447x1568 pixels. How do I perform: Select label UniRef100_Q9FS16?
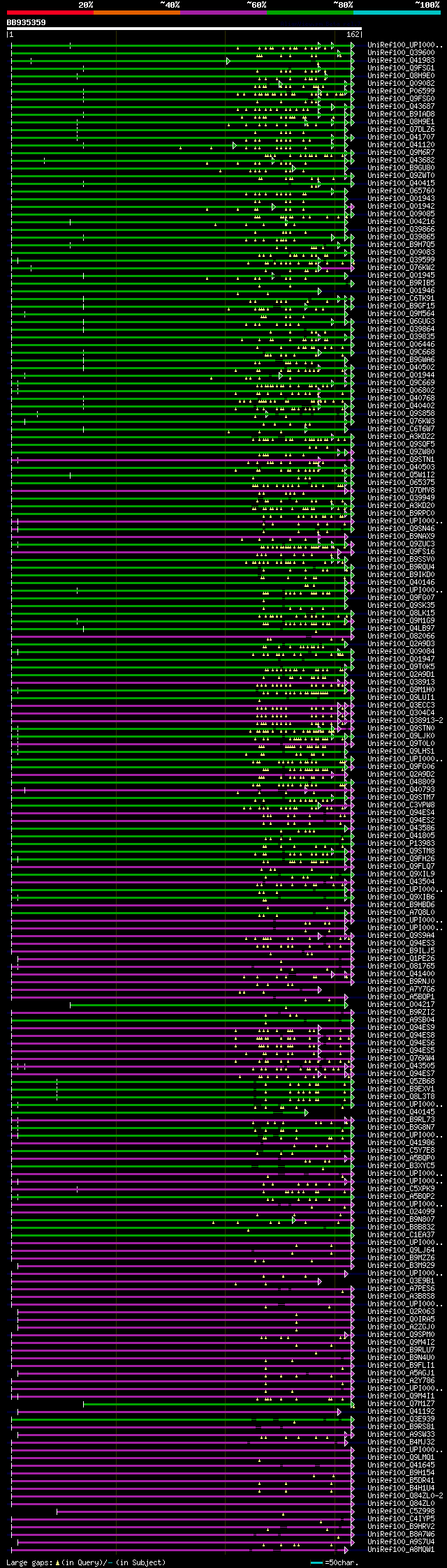tap(401, 552)
